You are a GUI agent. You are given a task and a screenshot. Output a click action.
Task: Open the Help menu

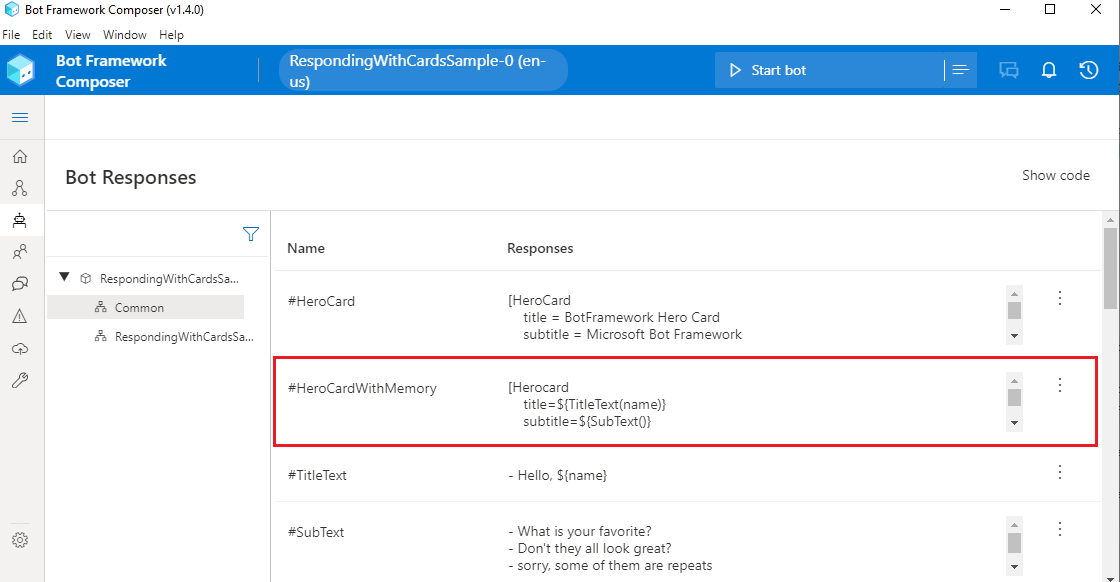click(x=171, y=35)
